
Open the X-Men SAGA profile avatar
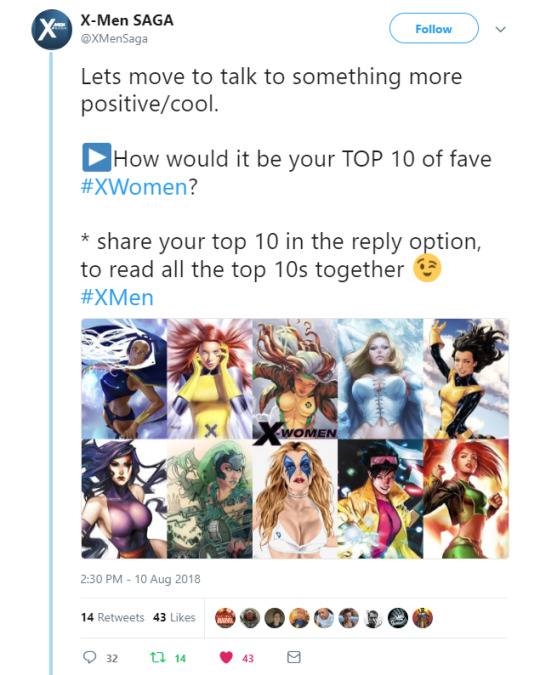click(x=52, y=29)
